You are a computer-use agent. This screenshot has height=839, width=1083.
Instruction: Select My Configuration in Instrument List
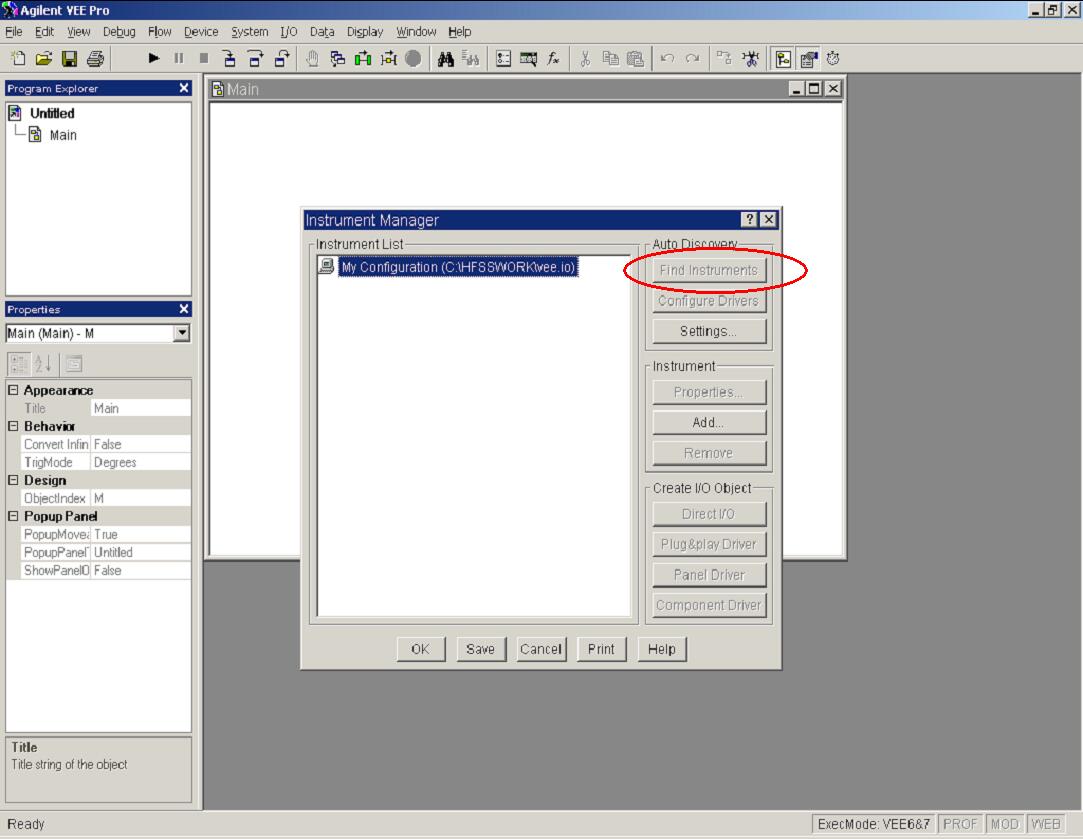click(x=457, y=267)
